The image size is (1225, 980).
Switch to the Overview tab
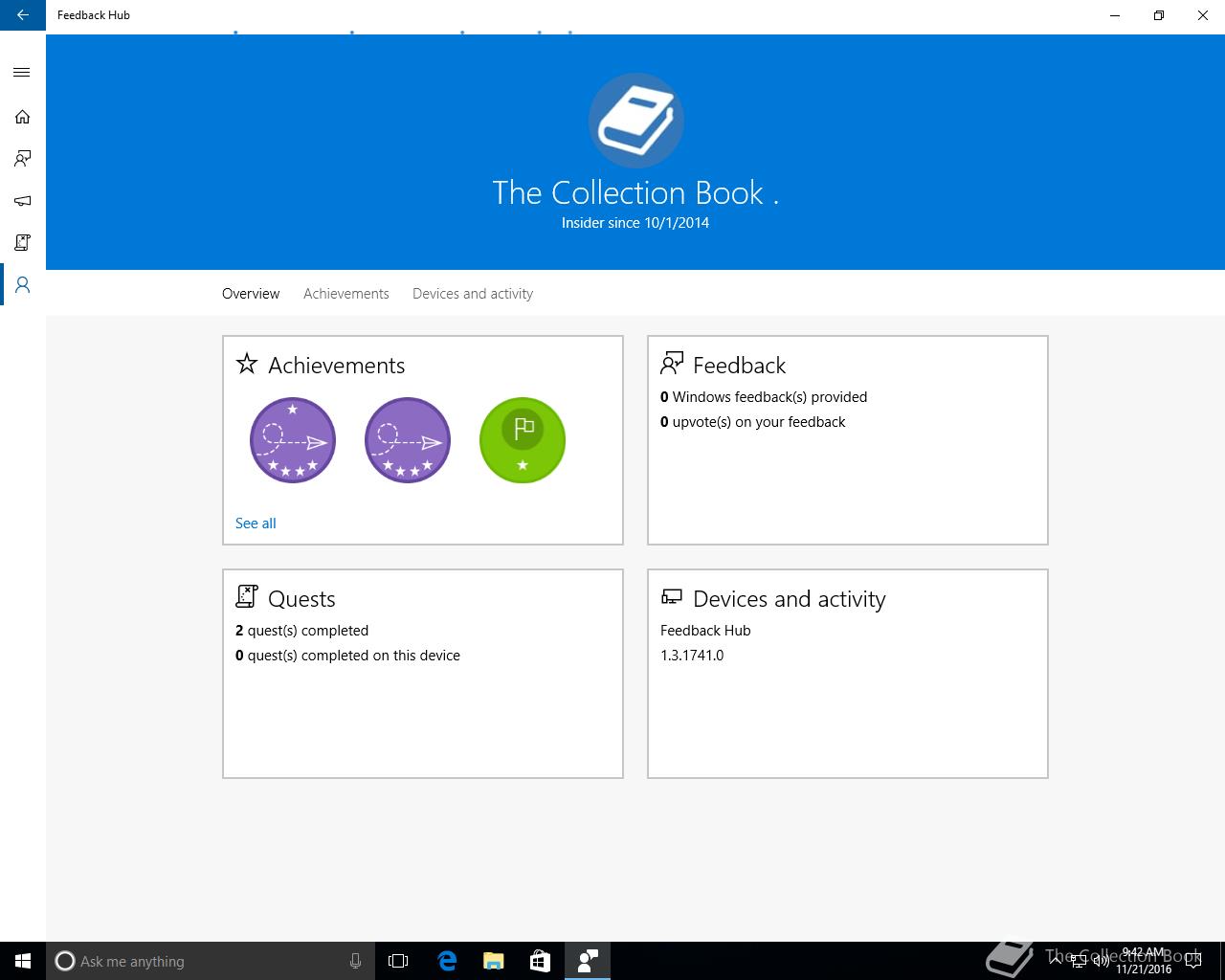[x=251, y=294]
